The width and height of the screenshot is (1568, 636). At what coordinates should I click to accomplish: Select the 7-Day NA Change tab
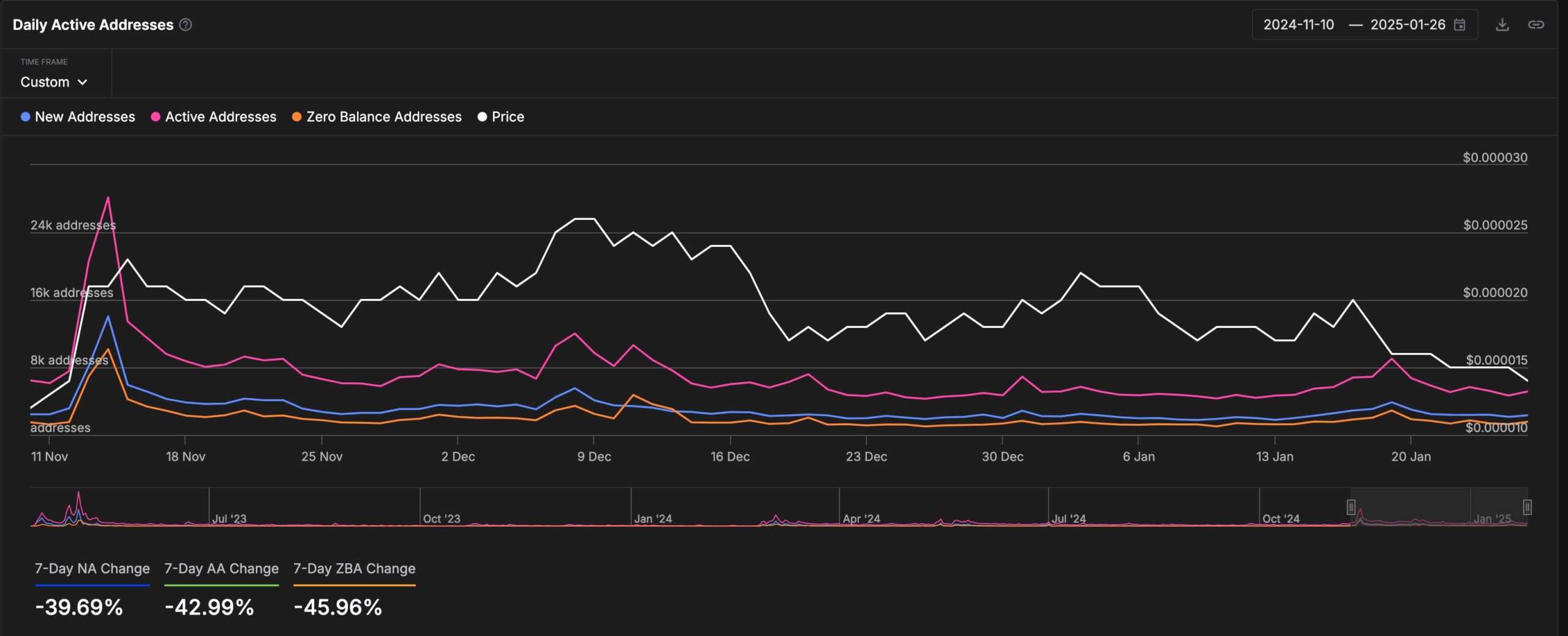pyautogui.click(x=92, y=569)
